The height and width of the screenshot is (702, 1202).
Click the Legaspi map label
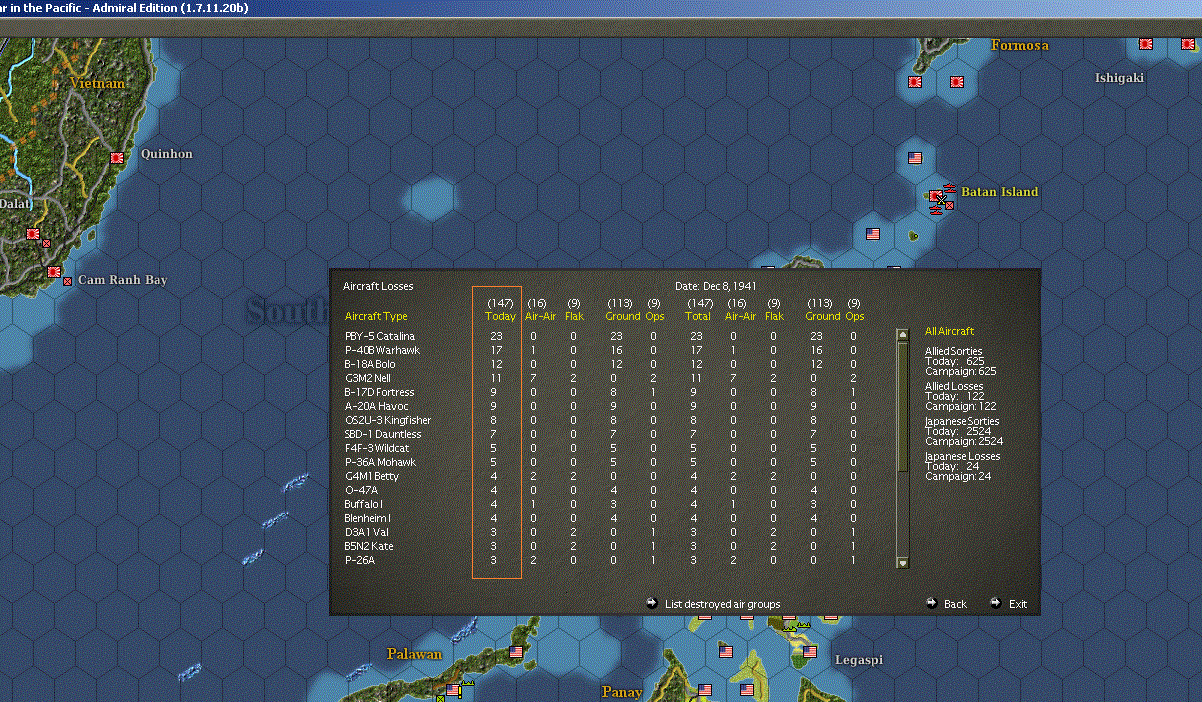(860, 660)
